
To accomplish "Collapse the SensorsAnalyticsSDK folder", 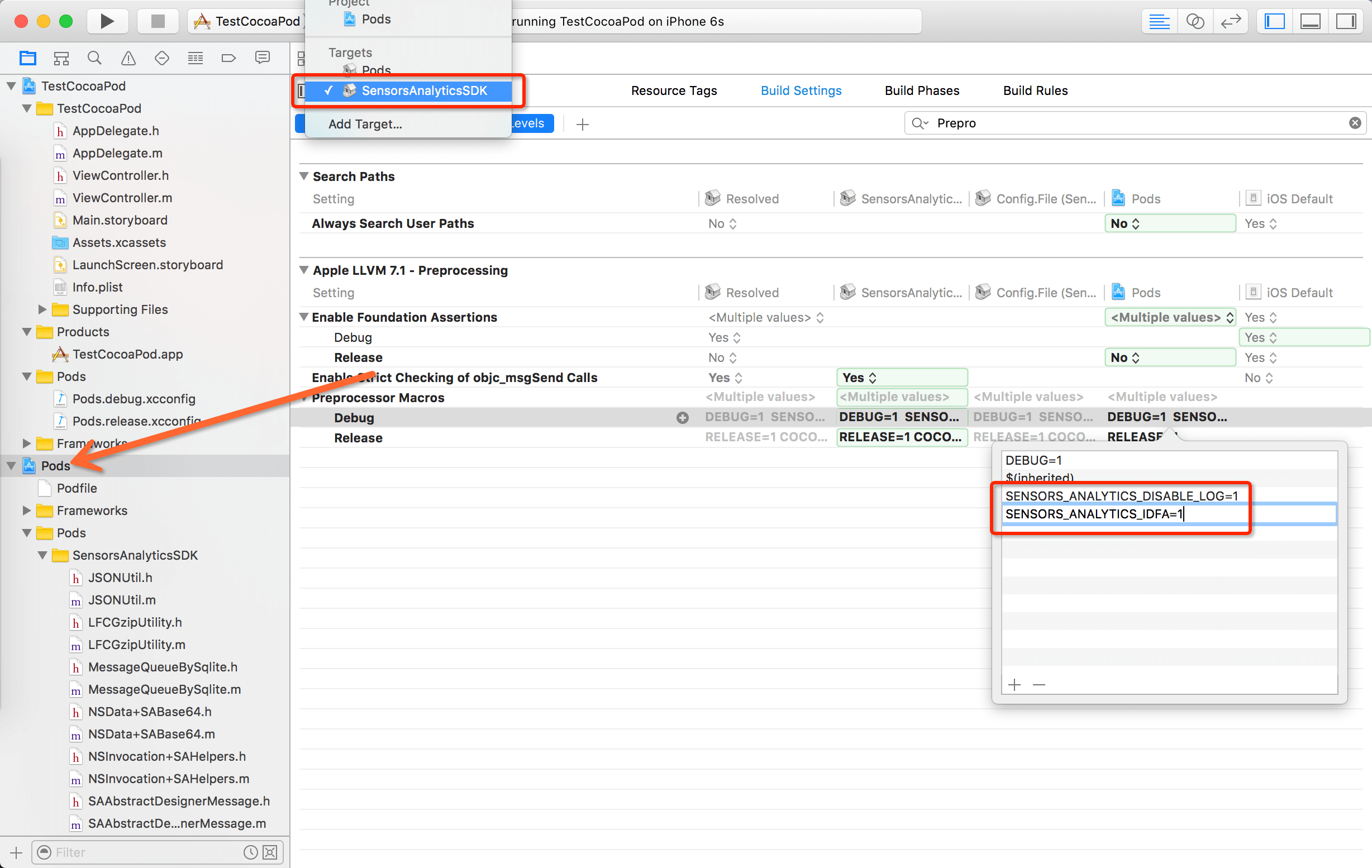I will pyautogui.click(x=42, y=555).
